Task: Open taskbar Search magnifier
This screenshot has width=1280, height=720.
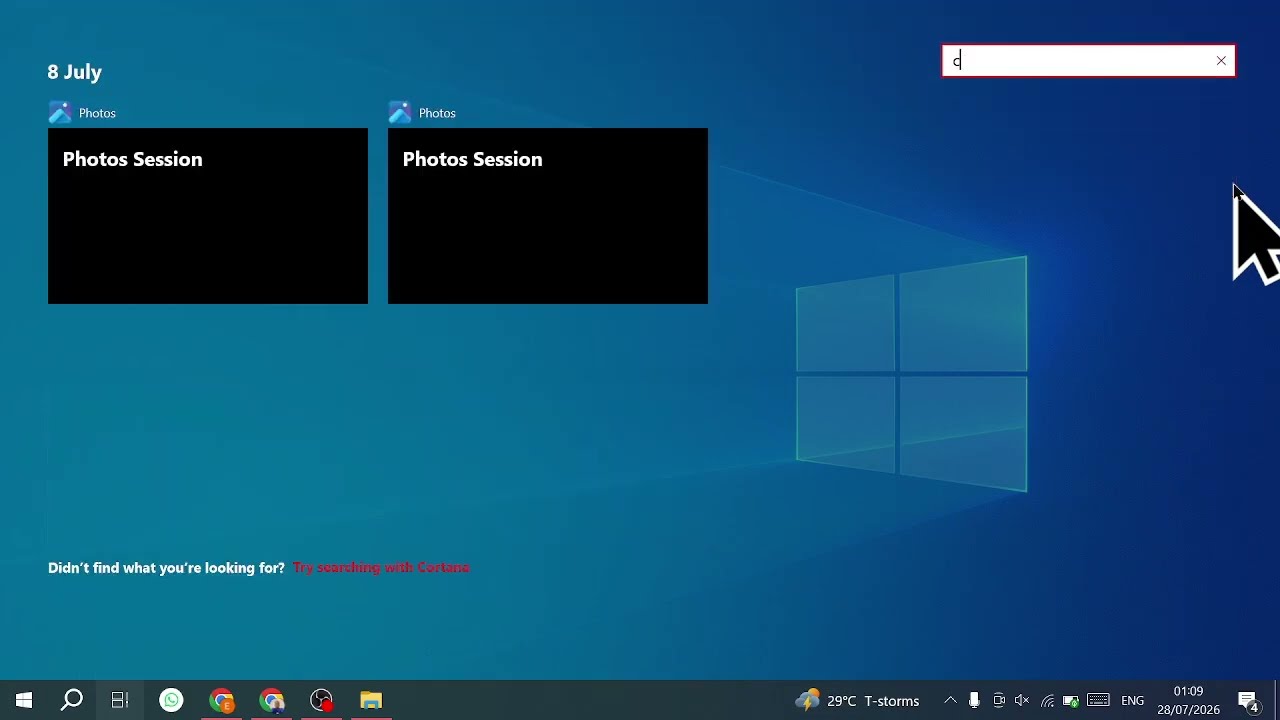Action: pos(72,700)
